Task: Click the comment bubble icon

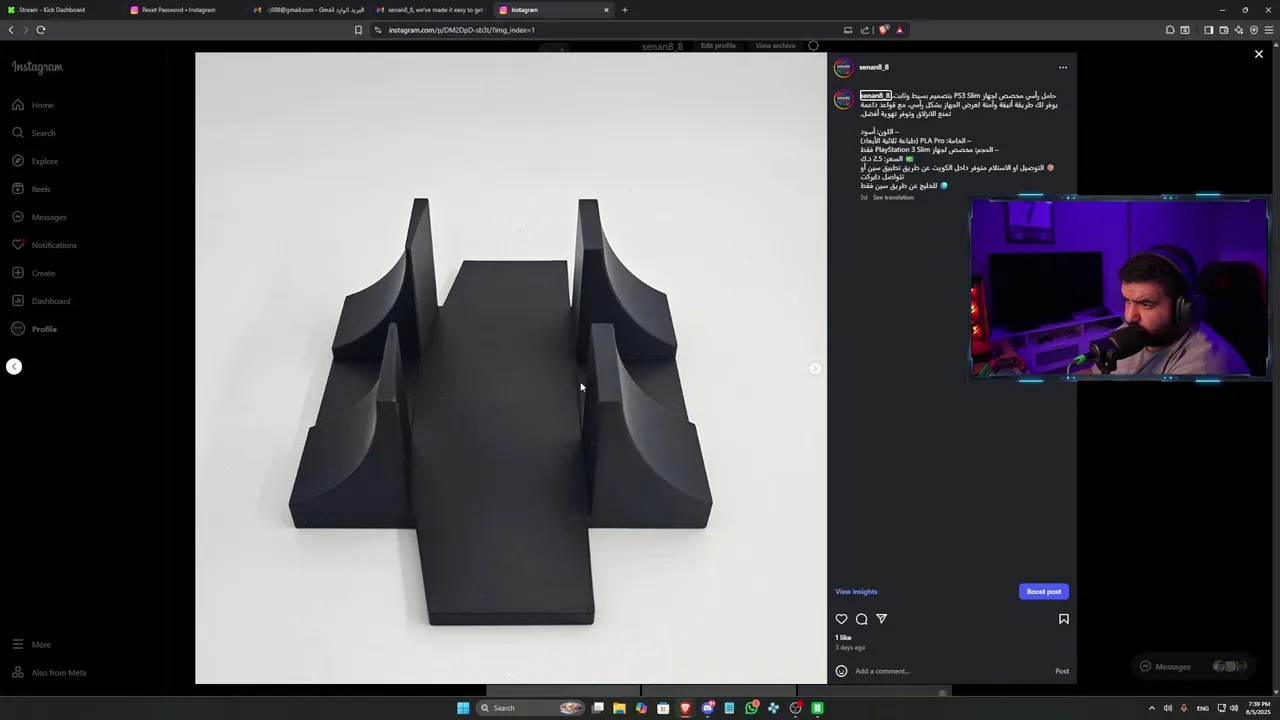Action: click(861, 619)
